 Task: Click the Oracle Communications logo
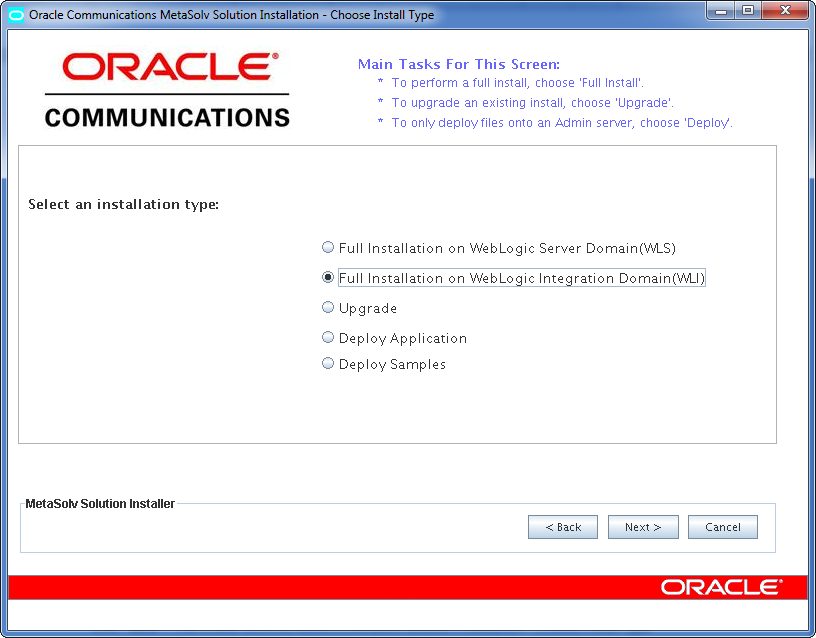click(x=165, y=88)
